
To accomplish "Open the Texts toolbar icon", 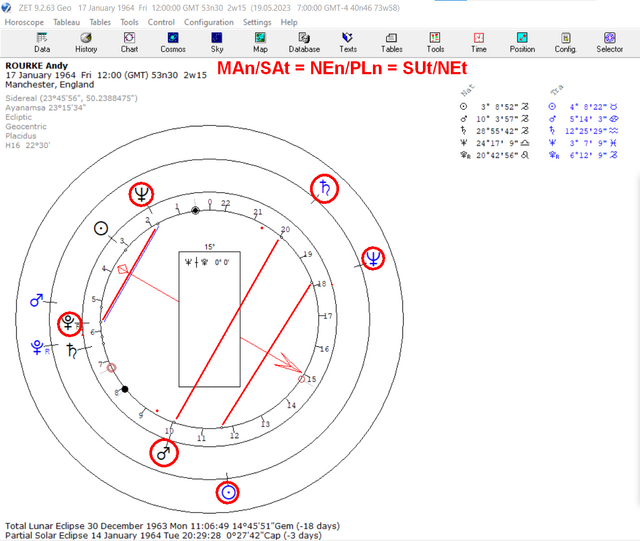I will click(x=348, y=42).
